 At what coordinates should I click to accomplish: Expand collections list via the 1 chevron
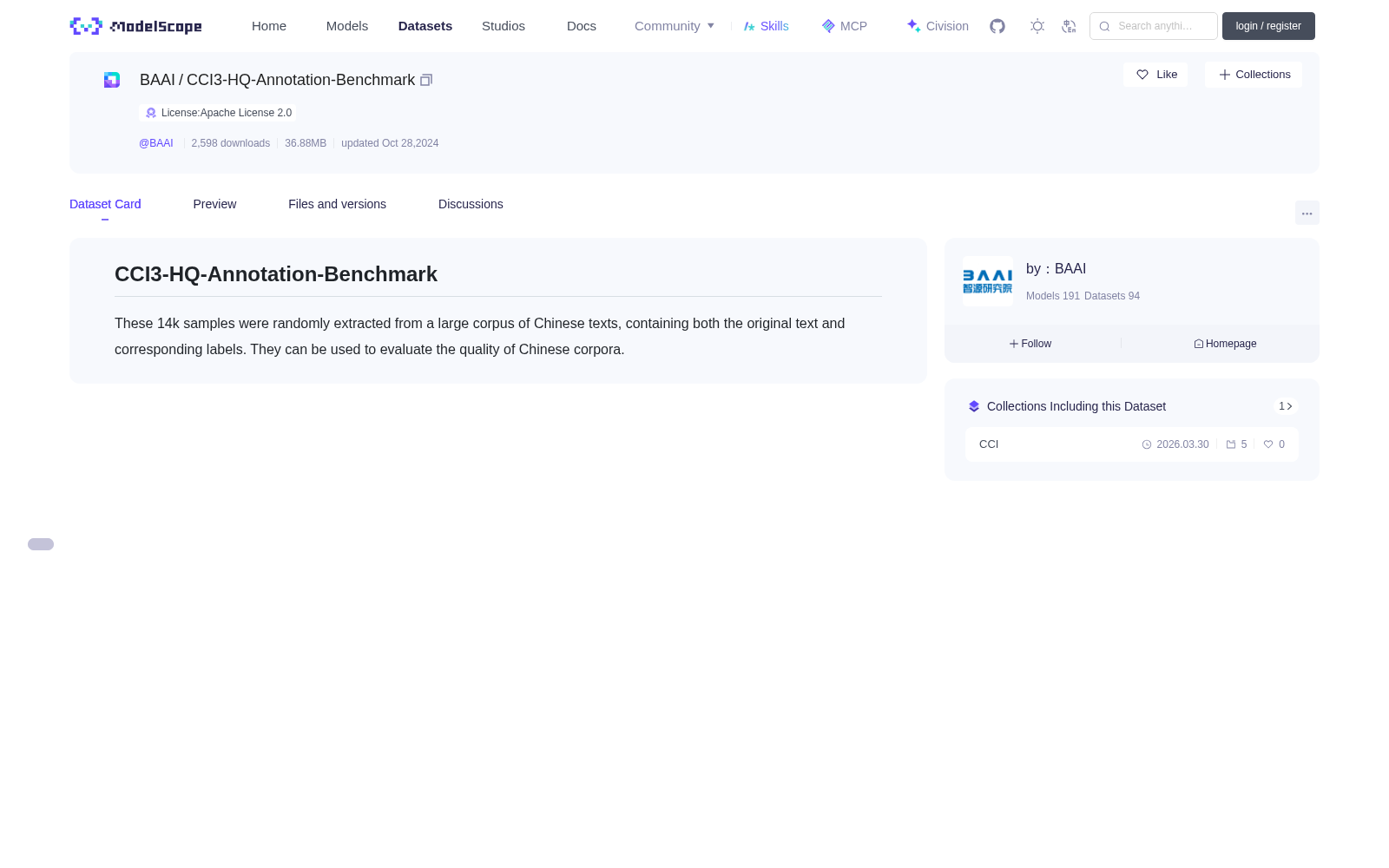point(1286,406)
